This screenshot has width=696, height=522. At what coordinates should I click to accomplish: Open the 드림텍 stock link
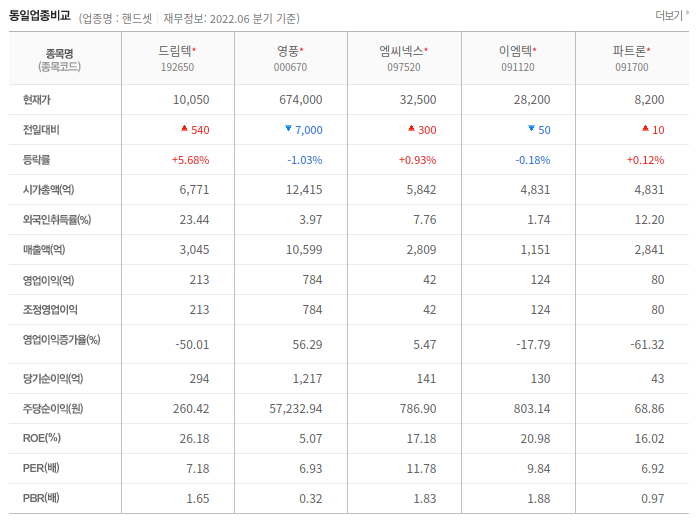(x=174, y=51)
